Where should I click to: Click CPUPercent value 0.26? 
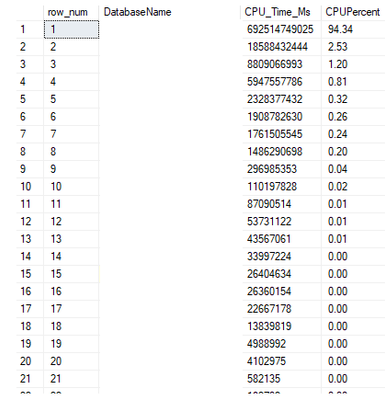coord(337,116)
